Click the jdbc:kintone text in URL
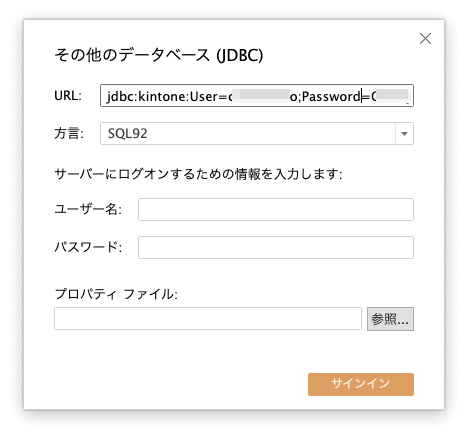This screenshot has height=437, width=468. pos(147,97)
